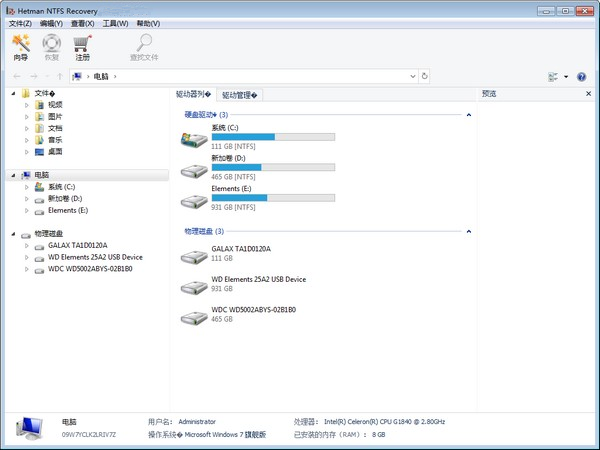600x450 pixels.
Task: Select WDC WD5002ABYS-02B1B0 in the tree
Action: coord(90,269)
